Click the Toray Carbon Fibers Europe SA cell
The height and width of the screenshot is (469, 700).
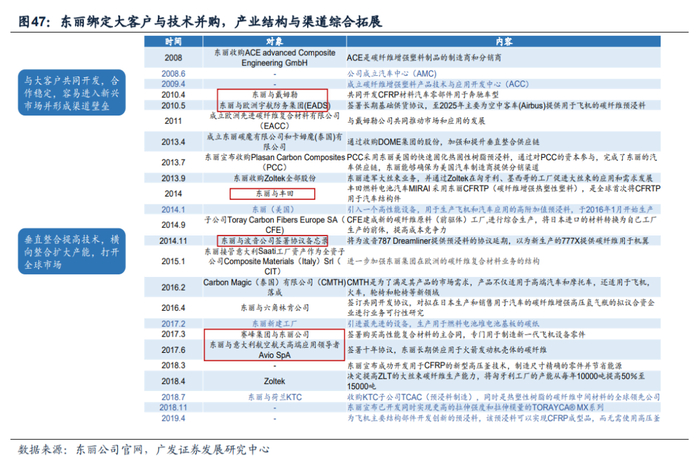click(275, 225)
